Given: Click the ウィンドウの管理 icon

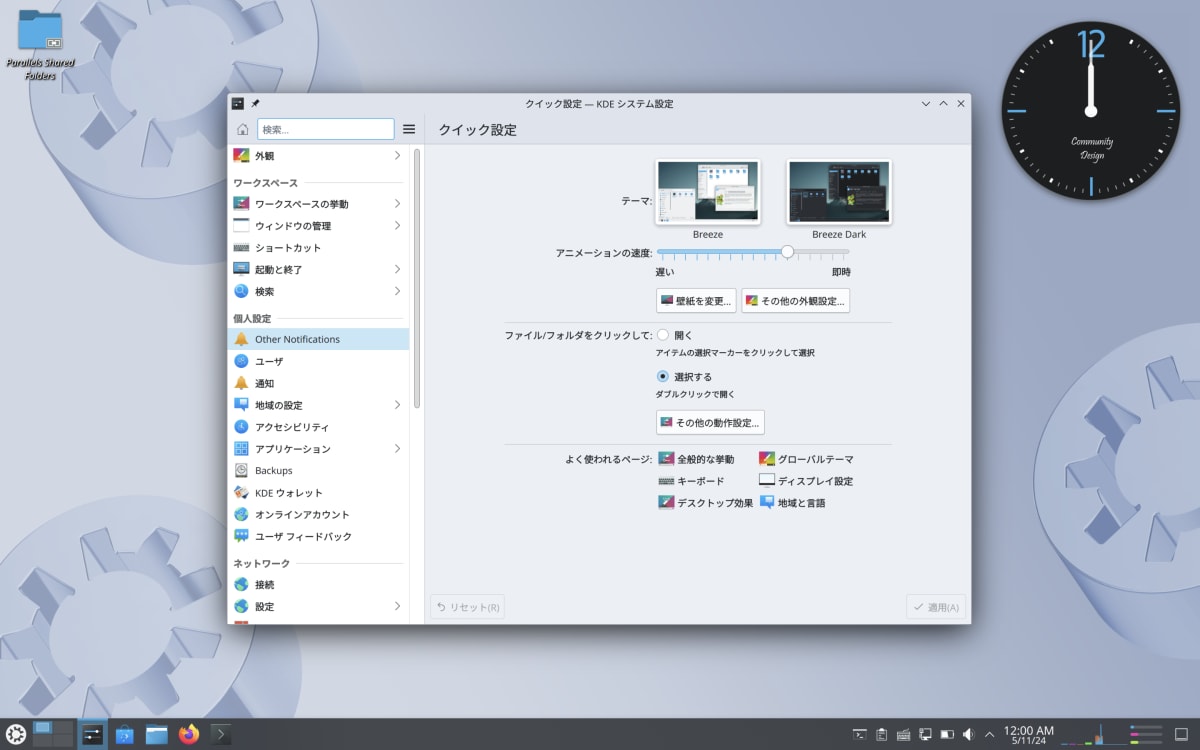Looking at the screenshot, I should tap(241, 226).
